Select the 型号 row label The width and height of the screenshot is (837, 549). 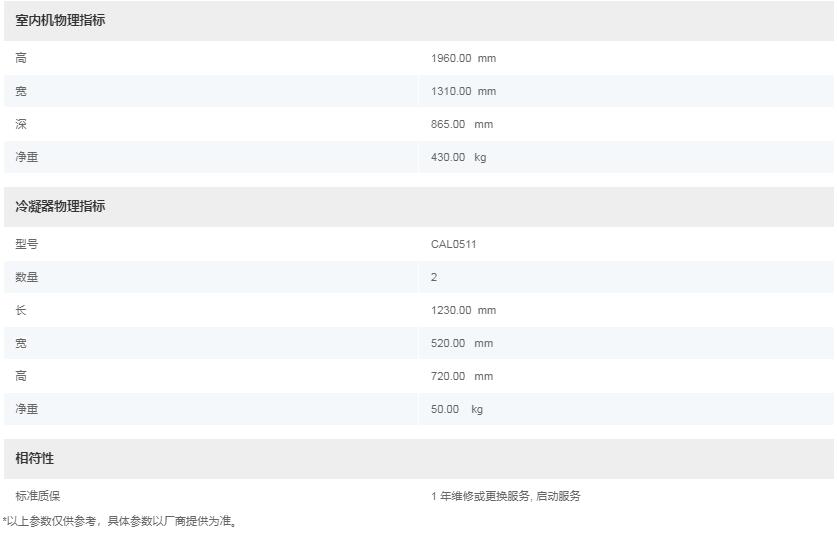pyautogui.click(x=27, y=244)
